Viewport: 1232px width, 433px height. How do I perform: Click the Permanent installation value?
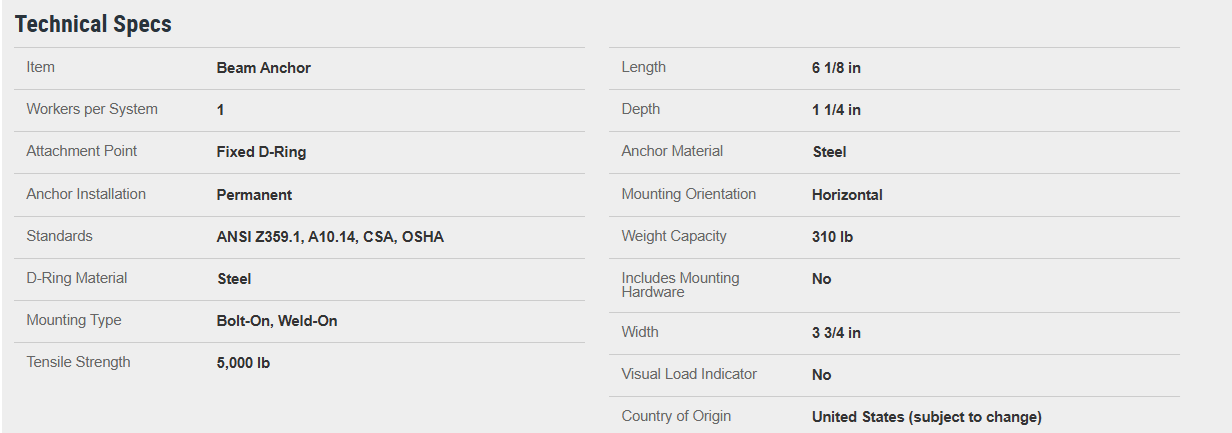click(254, 195)
